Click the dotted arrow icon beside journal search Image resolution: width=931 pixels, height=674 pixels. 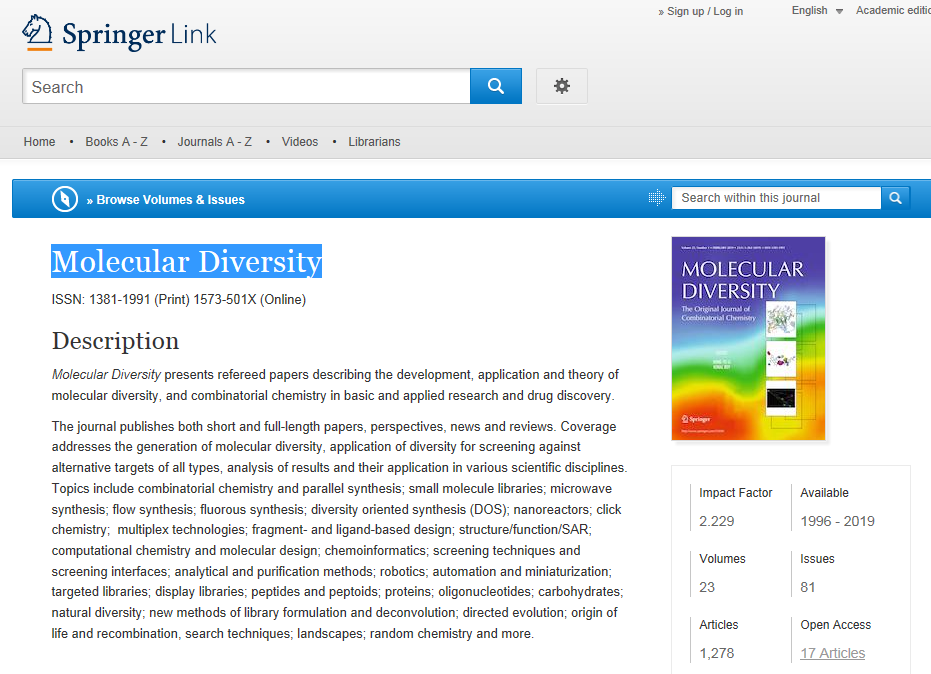pyautogui.click(x=657, y=198)
